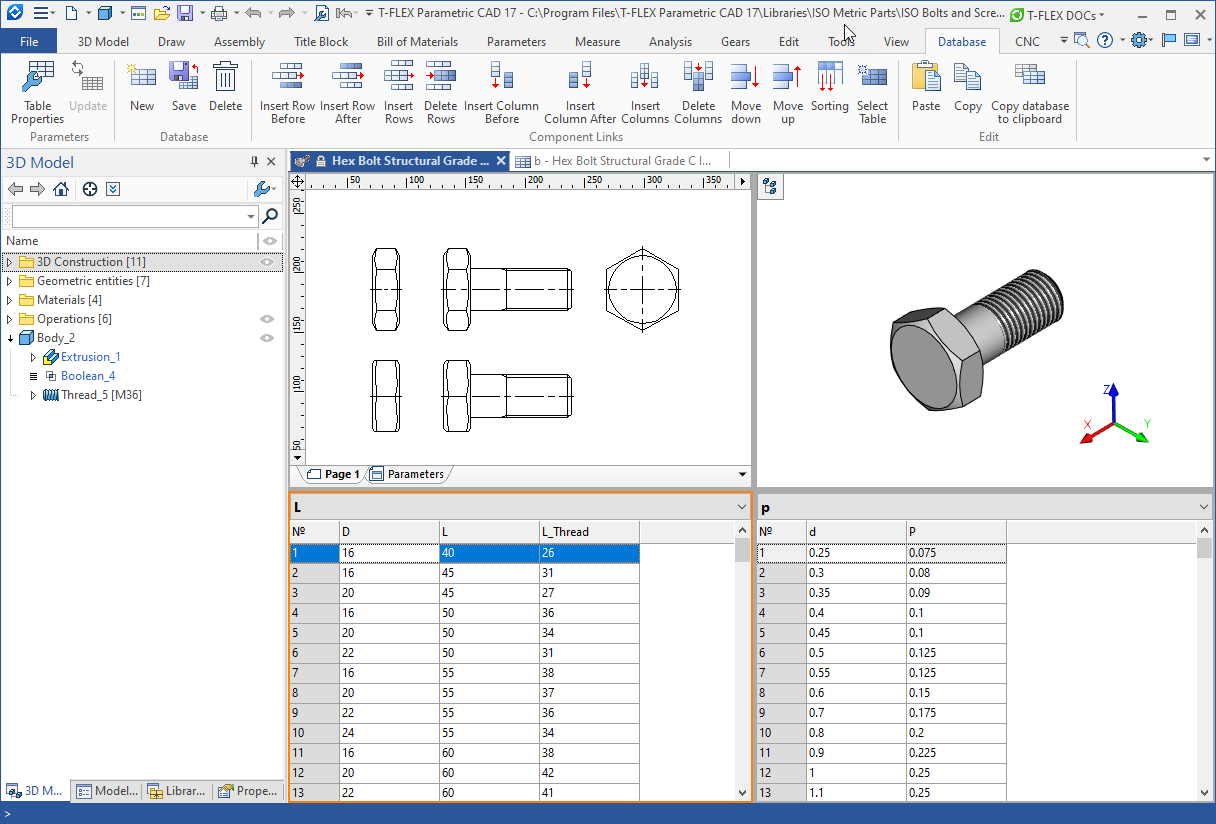Select Boolean_4 in the model tree
Image resolution: width=1216 pixels, height=824 pixels.
tap(88, 376)
